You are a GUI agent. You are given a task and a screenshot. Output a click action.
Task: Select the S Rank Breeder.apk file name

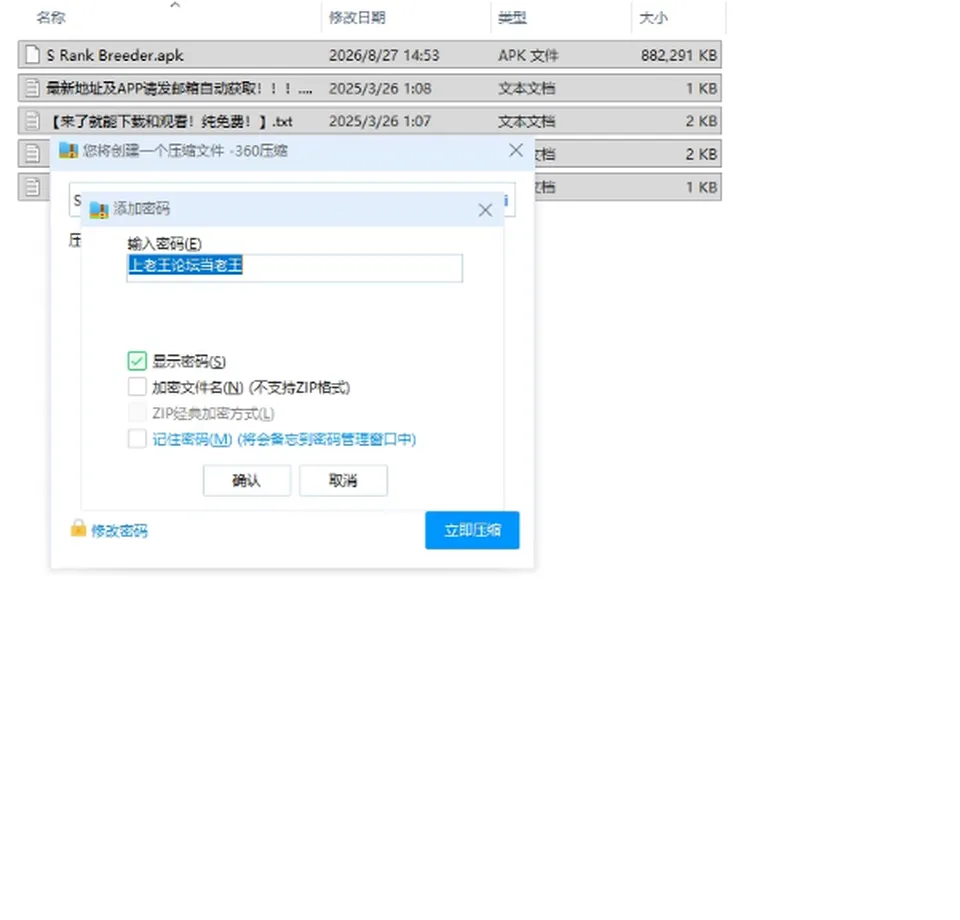(115, 55)
